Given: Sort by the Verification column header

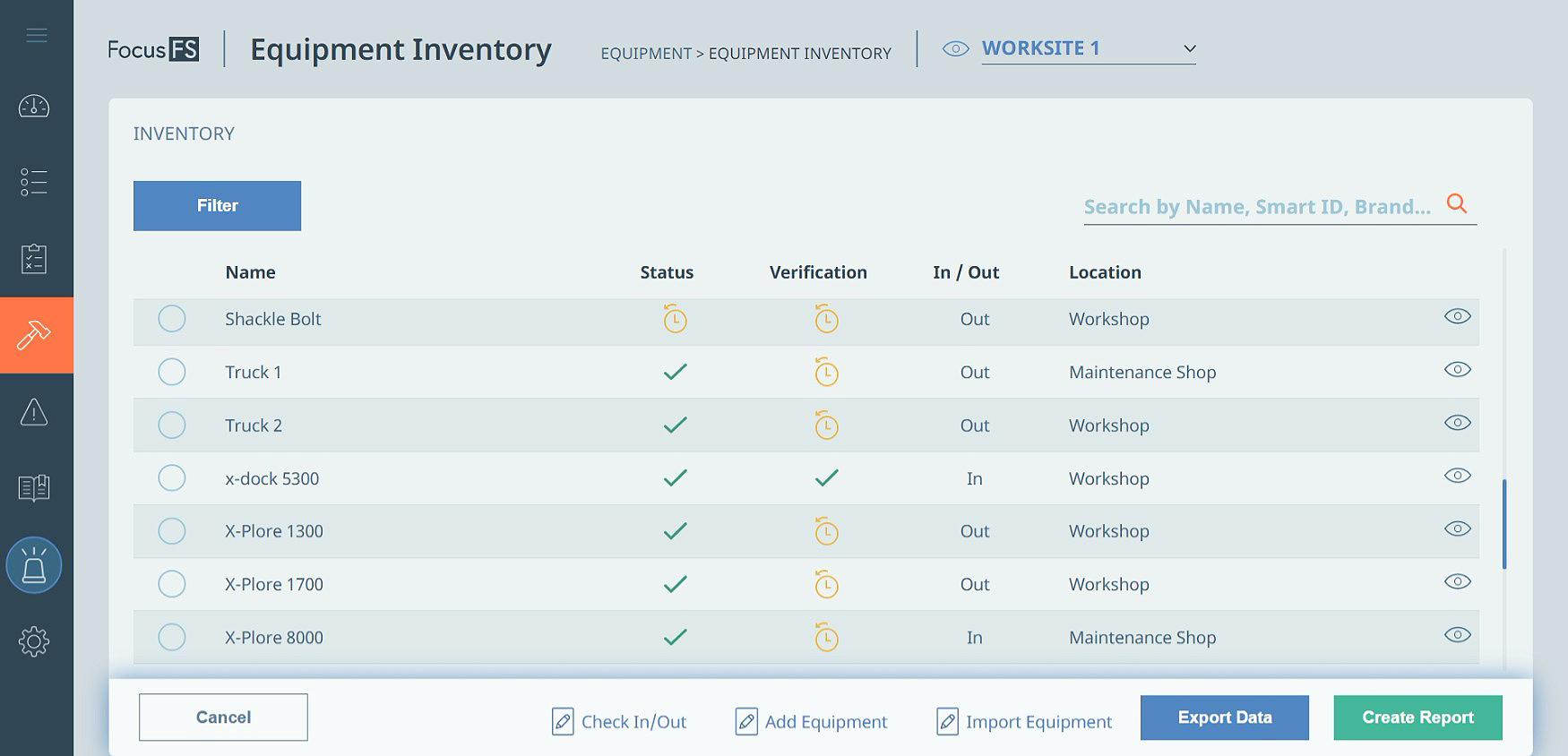Looking at the screenshot, I should 818,272.
